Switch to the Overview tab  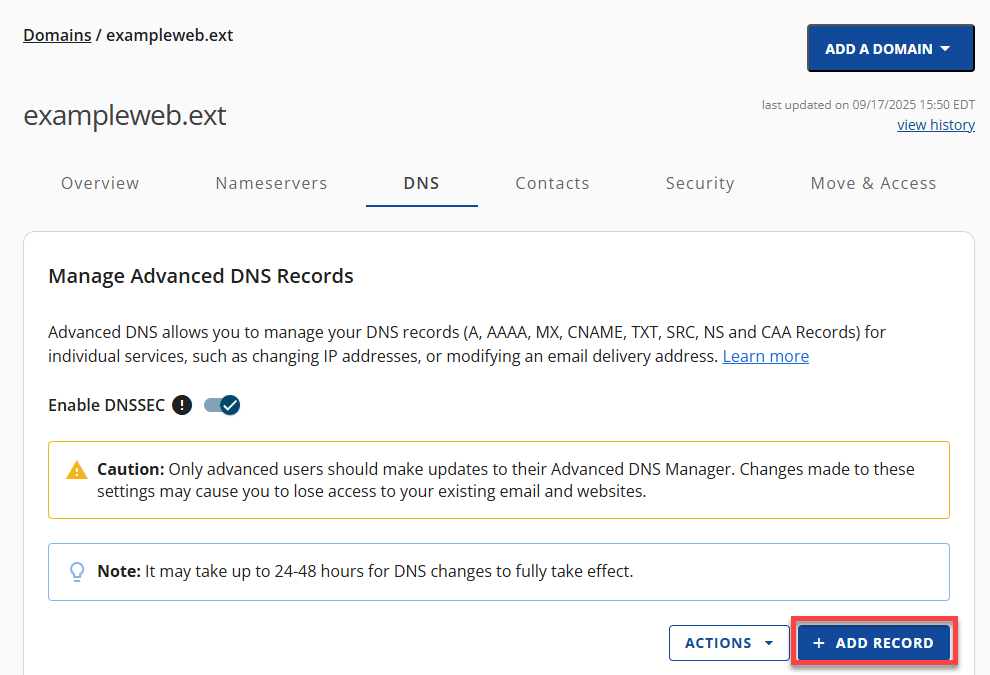coord(100,183)
